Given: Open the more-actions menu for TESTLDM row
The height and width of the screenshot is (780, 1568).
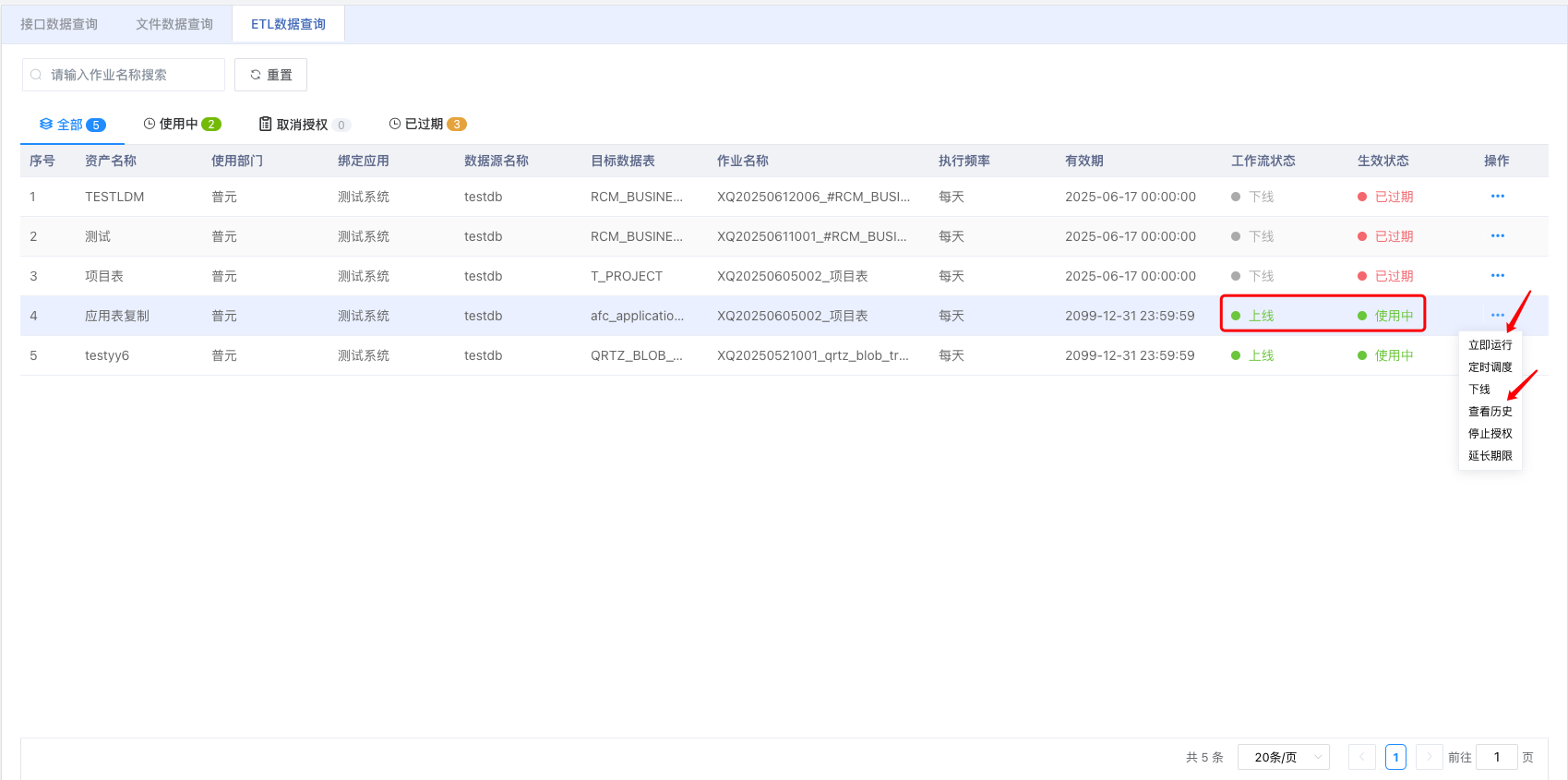Looking at the screenshot, I should click(1497, 197).
